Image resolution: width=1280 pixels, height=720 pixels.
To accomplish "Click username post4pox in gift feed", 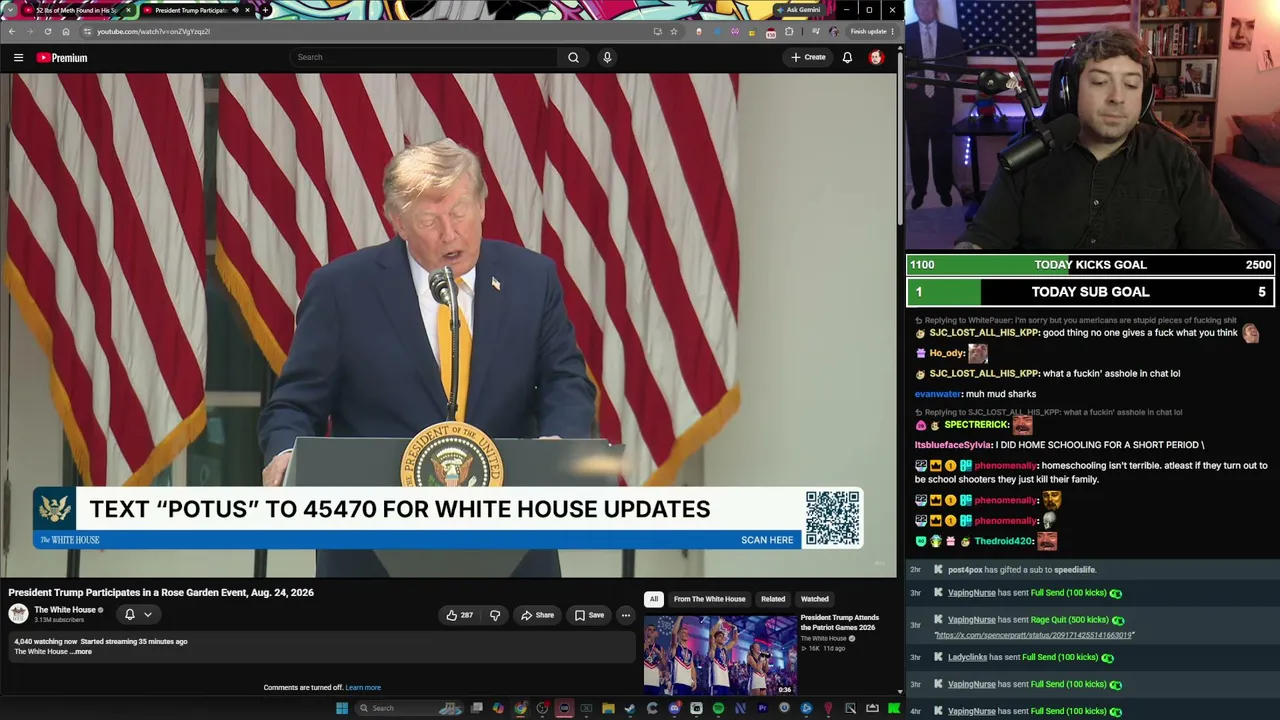I will point(965,570).
